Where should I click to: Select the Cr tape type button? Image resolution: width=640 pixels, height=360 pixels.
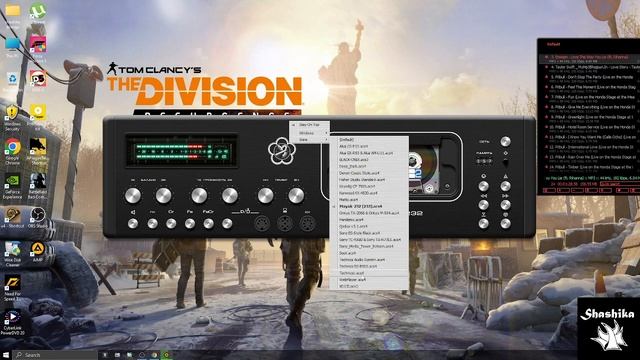coord(171,223)
